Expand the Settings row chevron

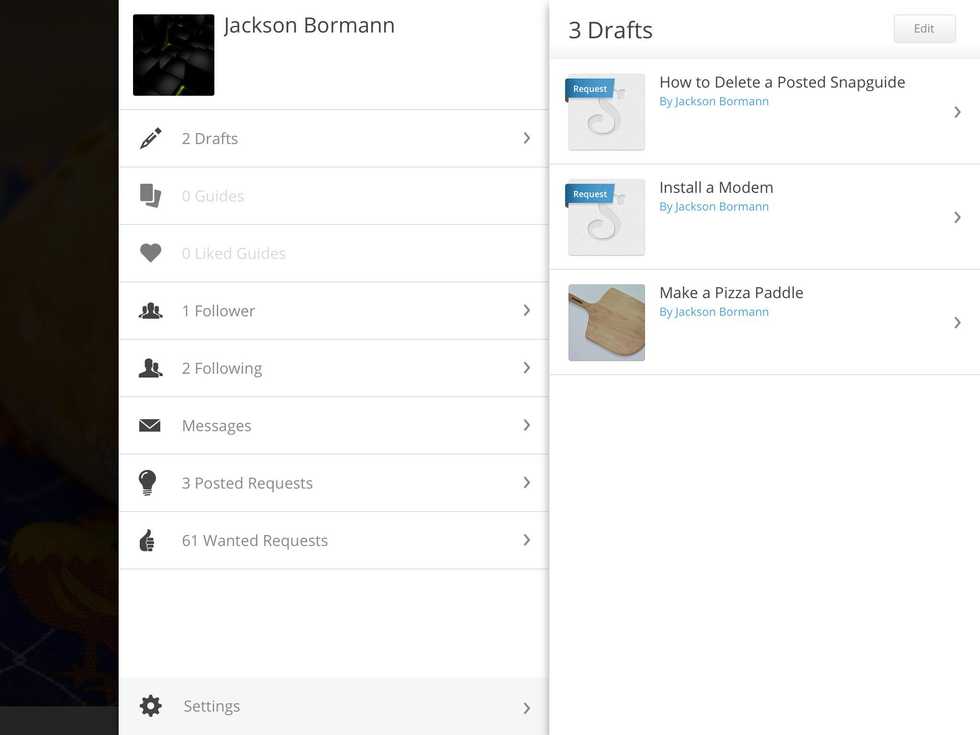click(527, 708)
